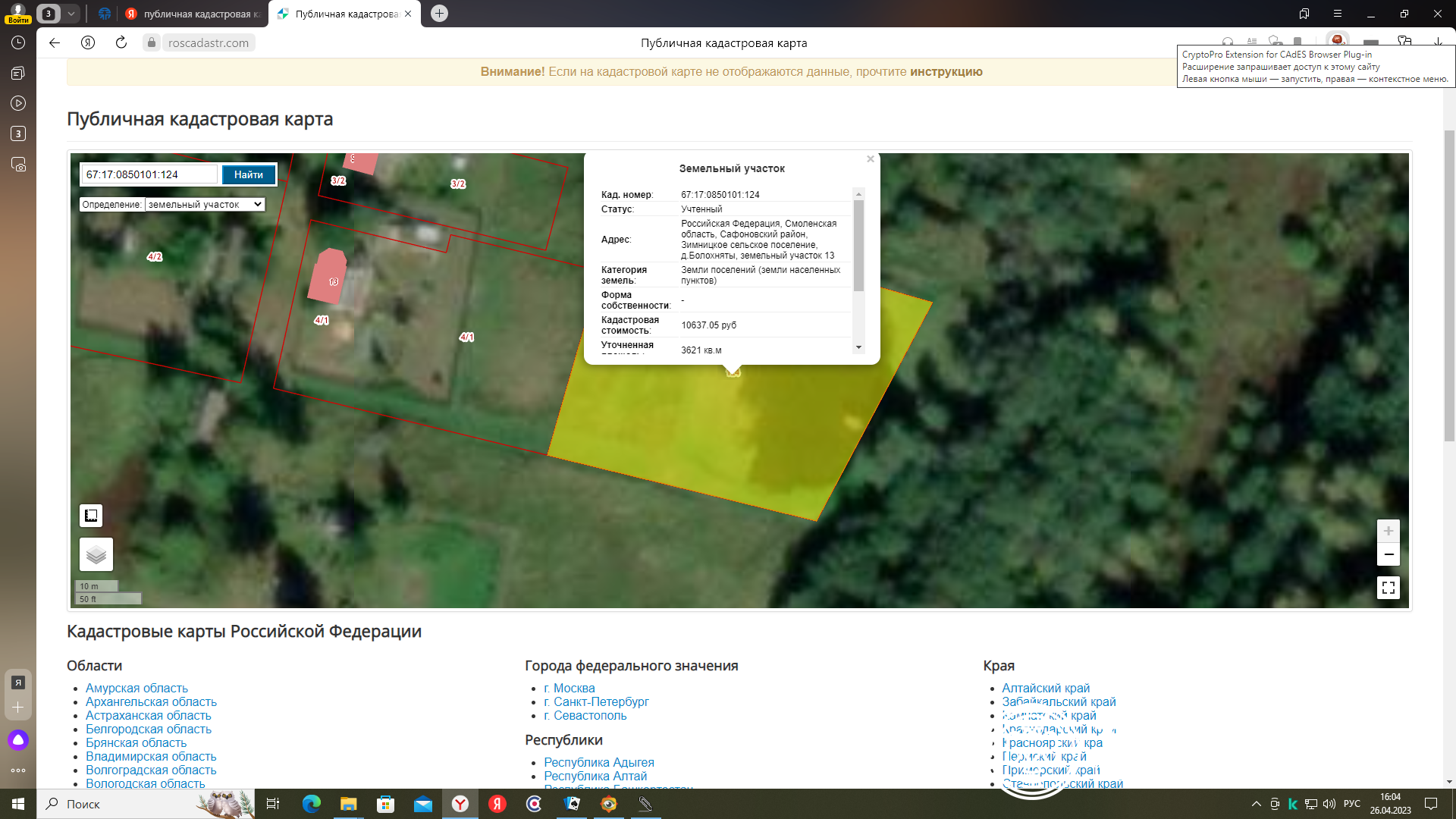Open the Республика Алтай link

595,776
